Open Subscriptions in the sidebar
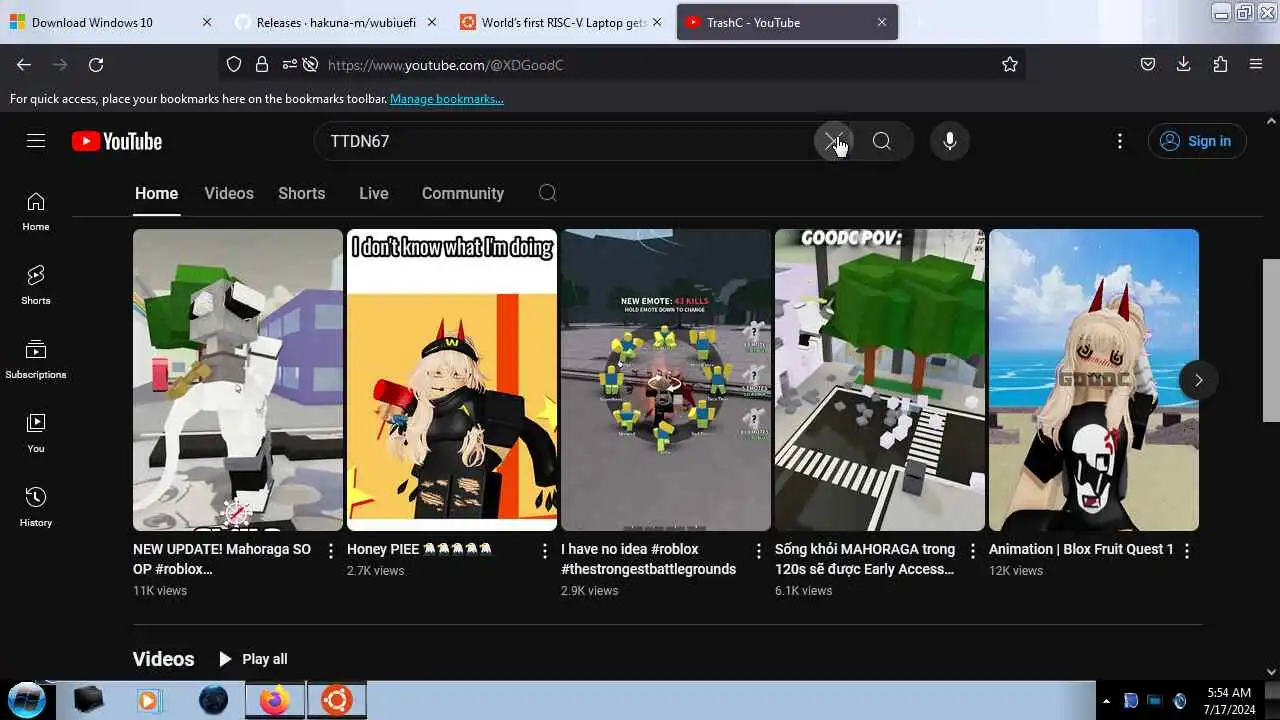The image size is (1280, 720). [36, 360]
